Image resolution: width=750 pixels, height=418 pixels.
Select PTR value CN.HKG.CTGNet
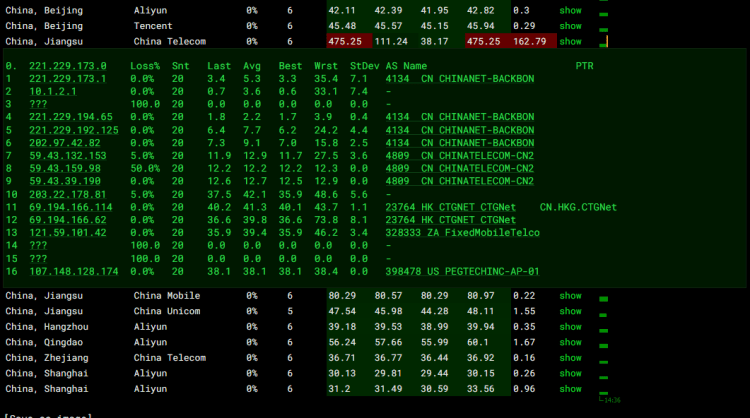click(x=578, y=207)
